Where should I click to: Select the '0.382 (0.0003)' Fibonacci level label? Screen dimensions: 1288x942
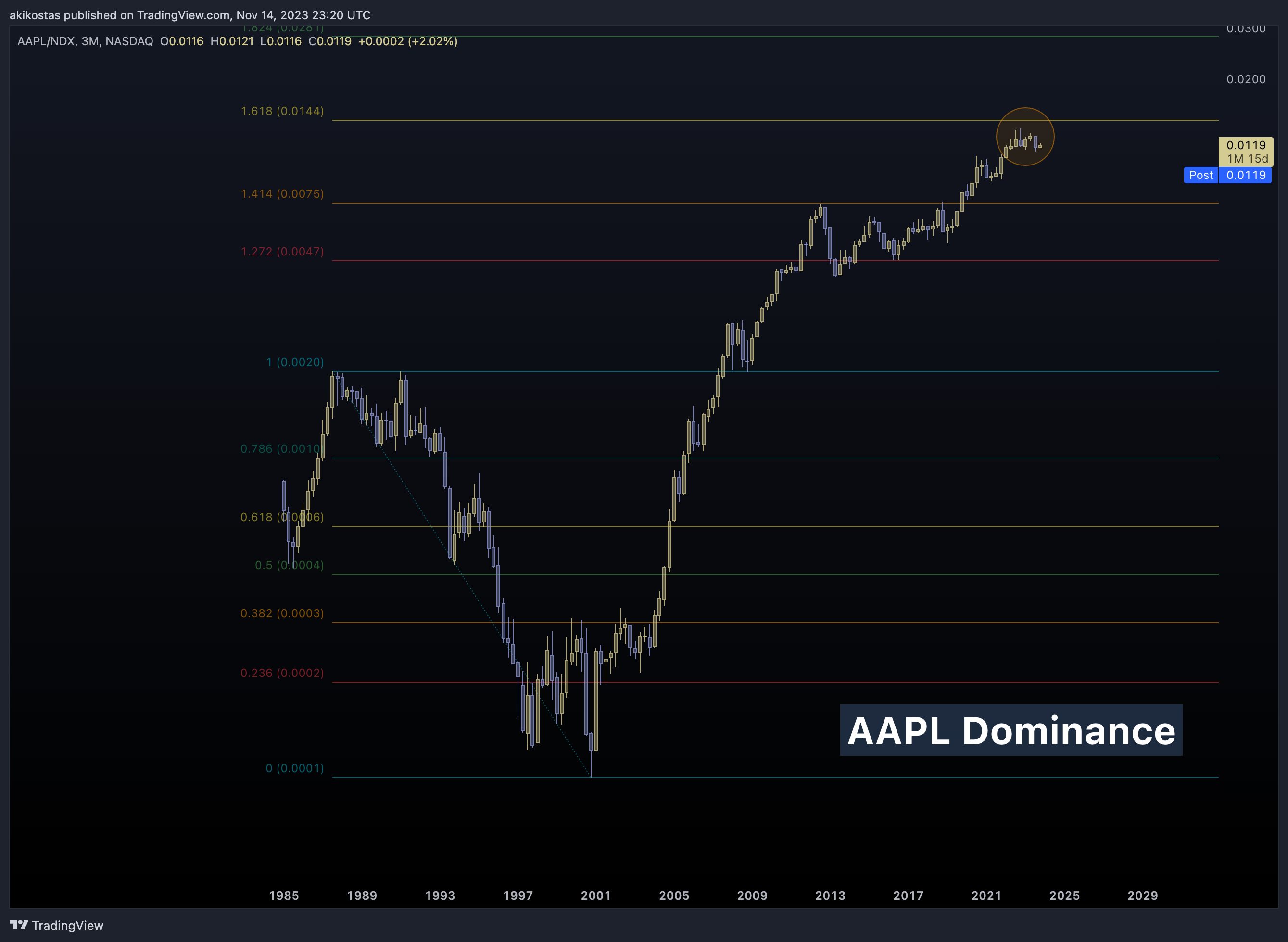pos(282,613)
